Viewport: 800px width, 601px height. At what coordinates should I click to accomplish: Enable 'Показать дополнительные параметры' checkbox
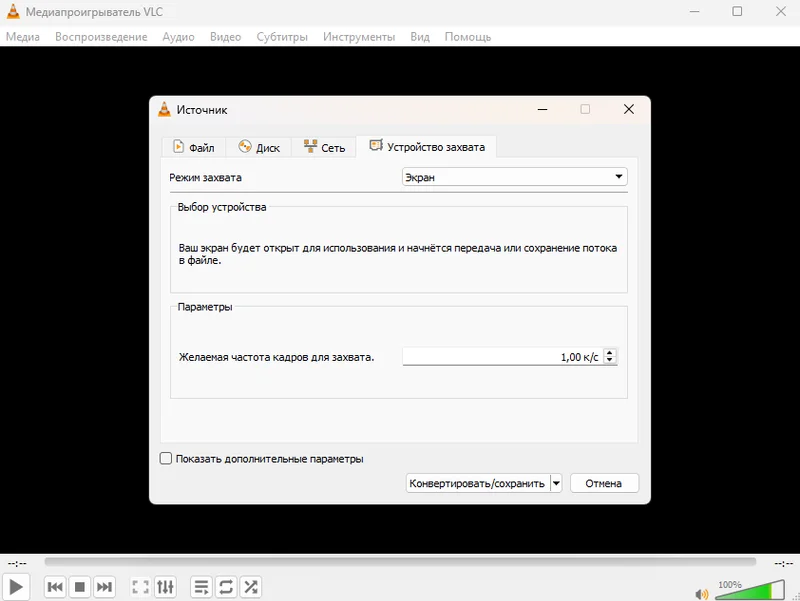[166, 459]
